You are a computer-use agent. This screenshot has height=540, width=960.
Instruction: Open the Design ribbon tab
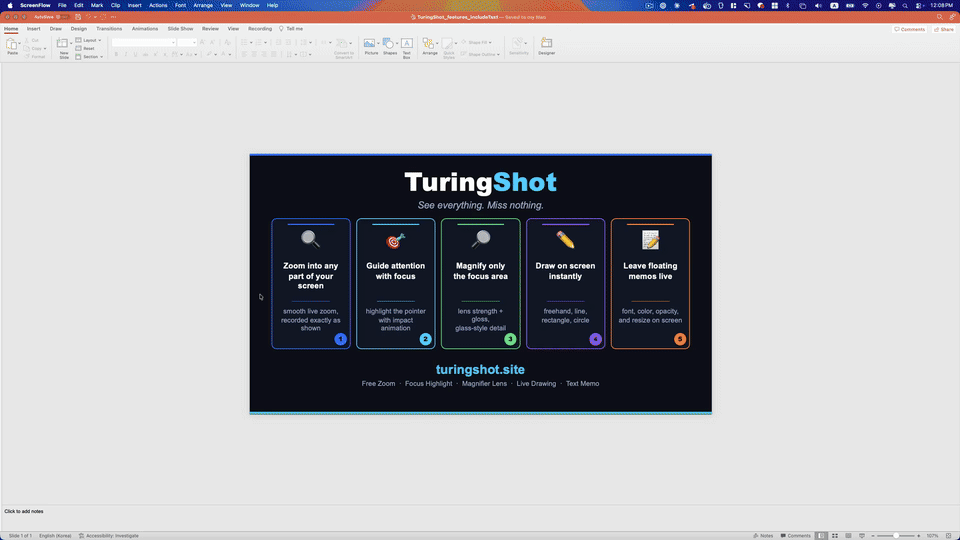tap(78, 29)
